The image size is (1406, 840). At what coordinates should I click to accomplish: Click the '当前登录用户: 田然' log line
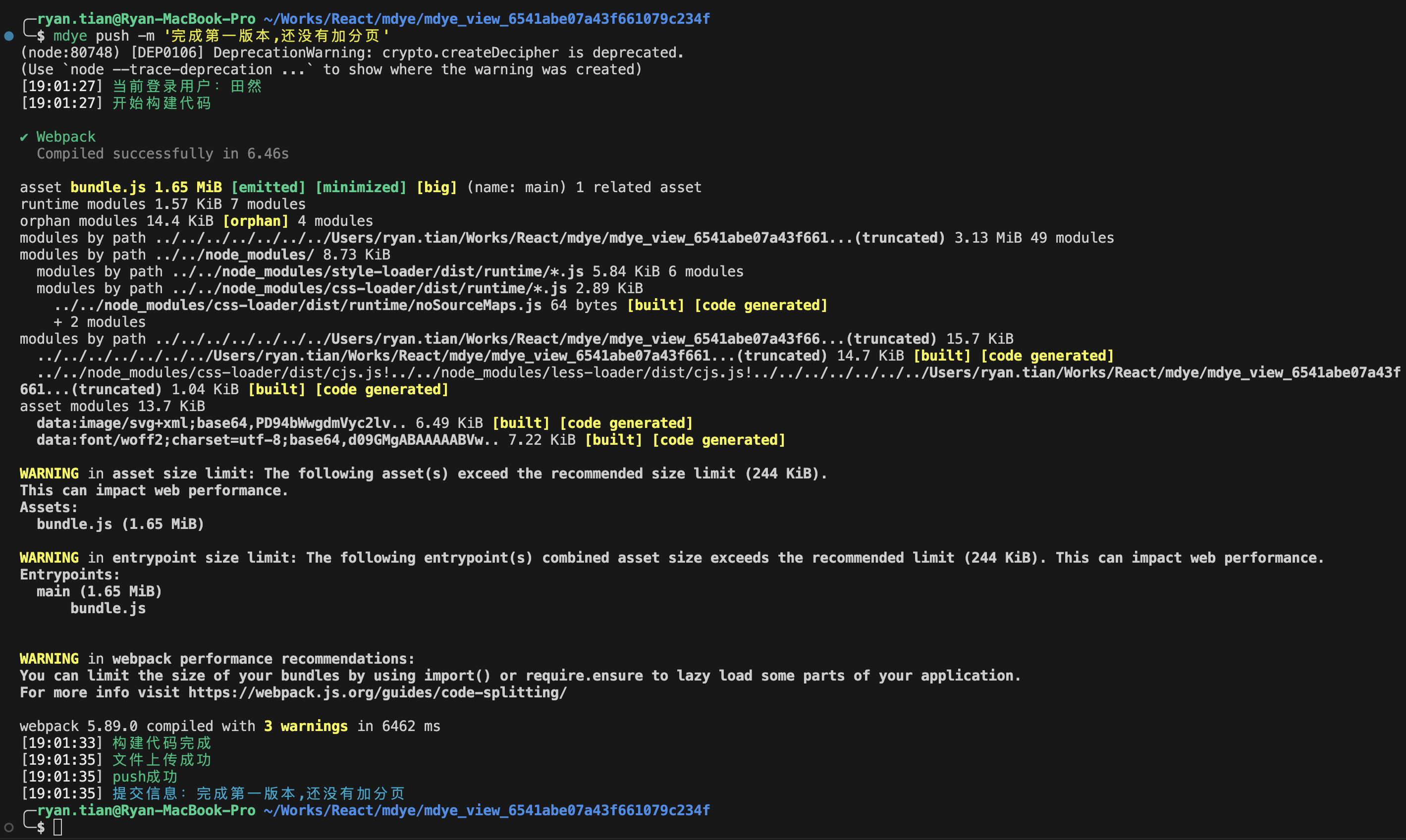tap(141, 87)
